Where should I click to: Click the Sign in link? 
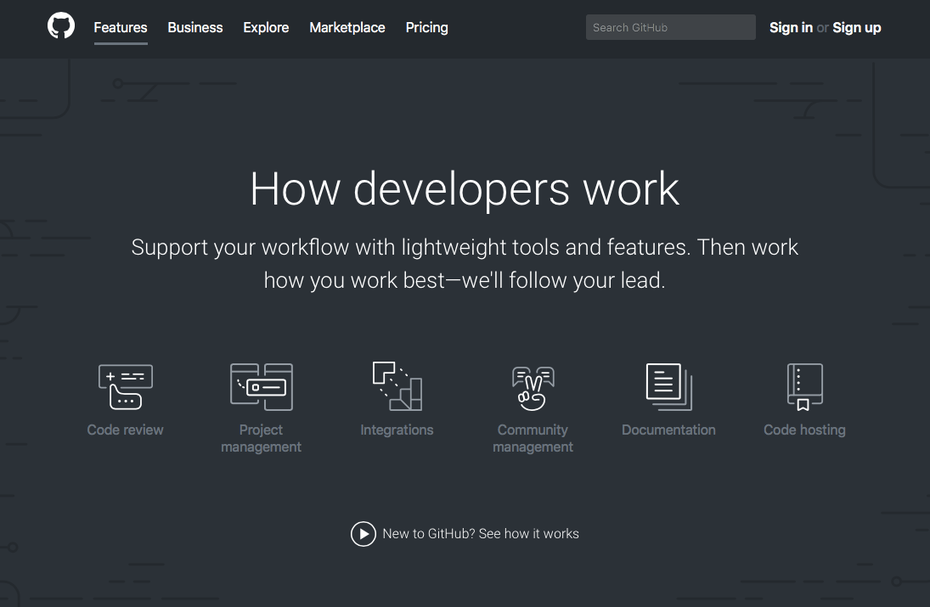tap(791, 27)
